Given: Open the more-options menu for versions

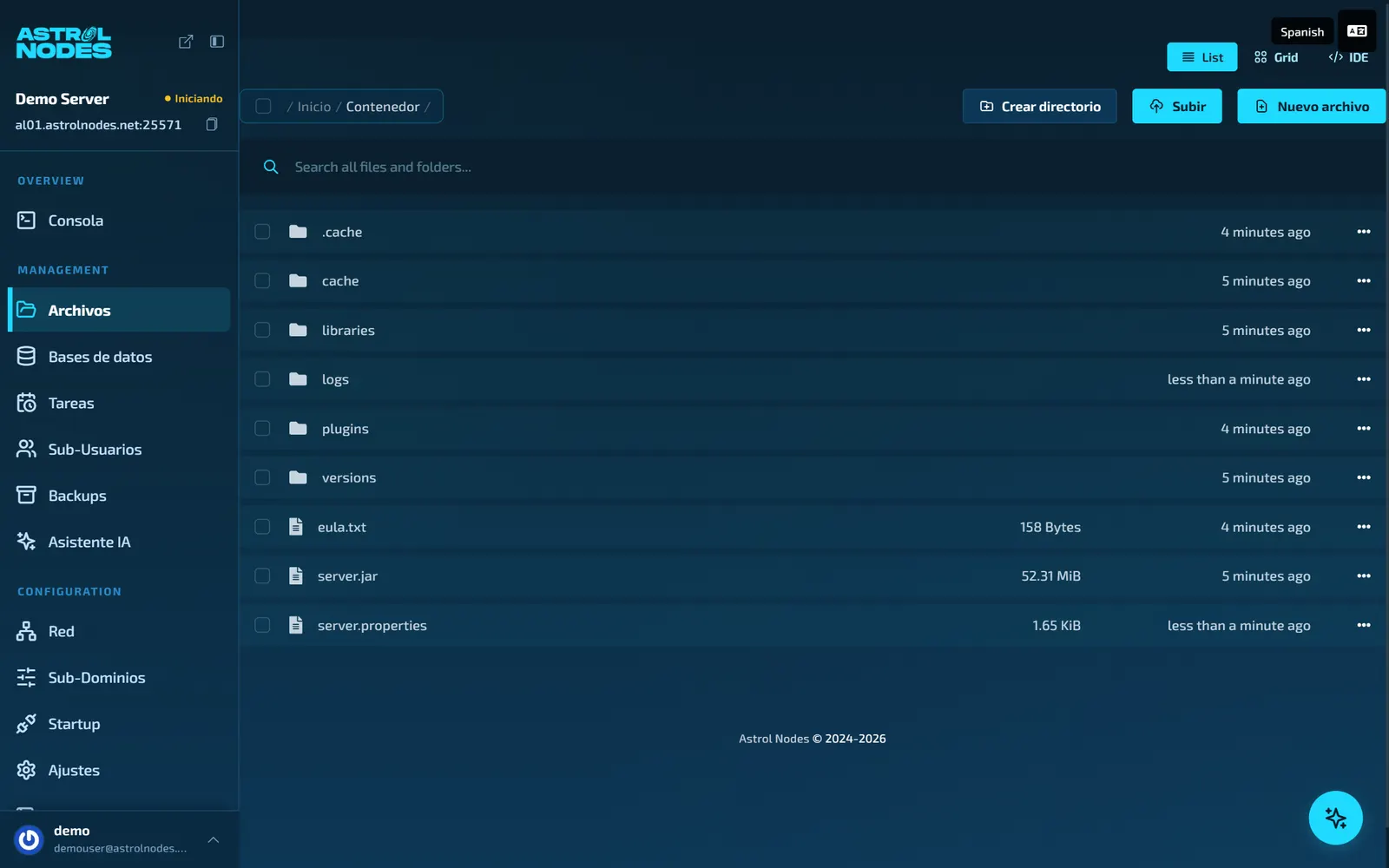Looking at the screenshot, I should tap(1363, 477).
